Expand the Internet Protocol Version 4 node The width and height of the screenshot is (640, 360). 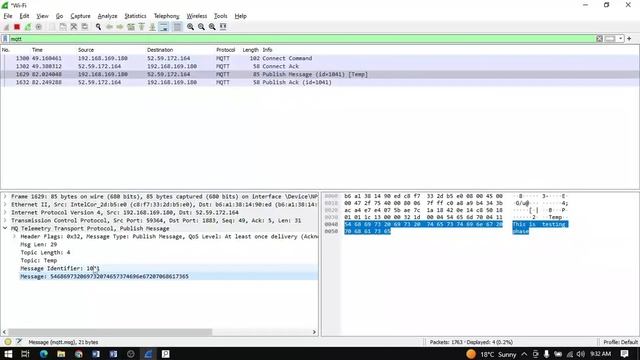pyautogui.click(x=5, y=212)
